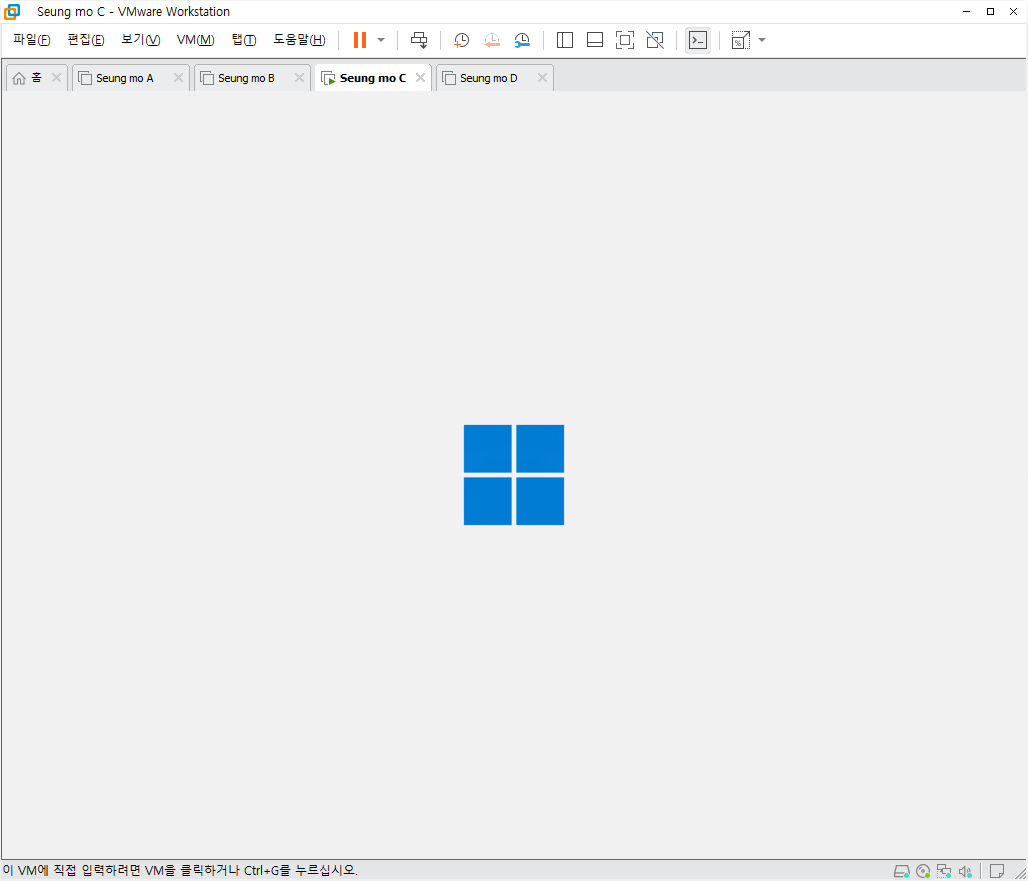Open the 보기(V) menu
The height and width of the screenshot is (881, 1028).
pos(140,40)
